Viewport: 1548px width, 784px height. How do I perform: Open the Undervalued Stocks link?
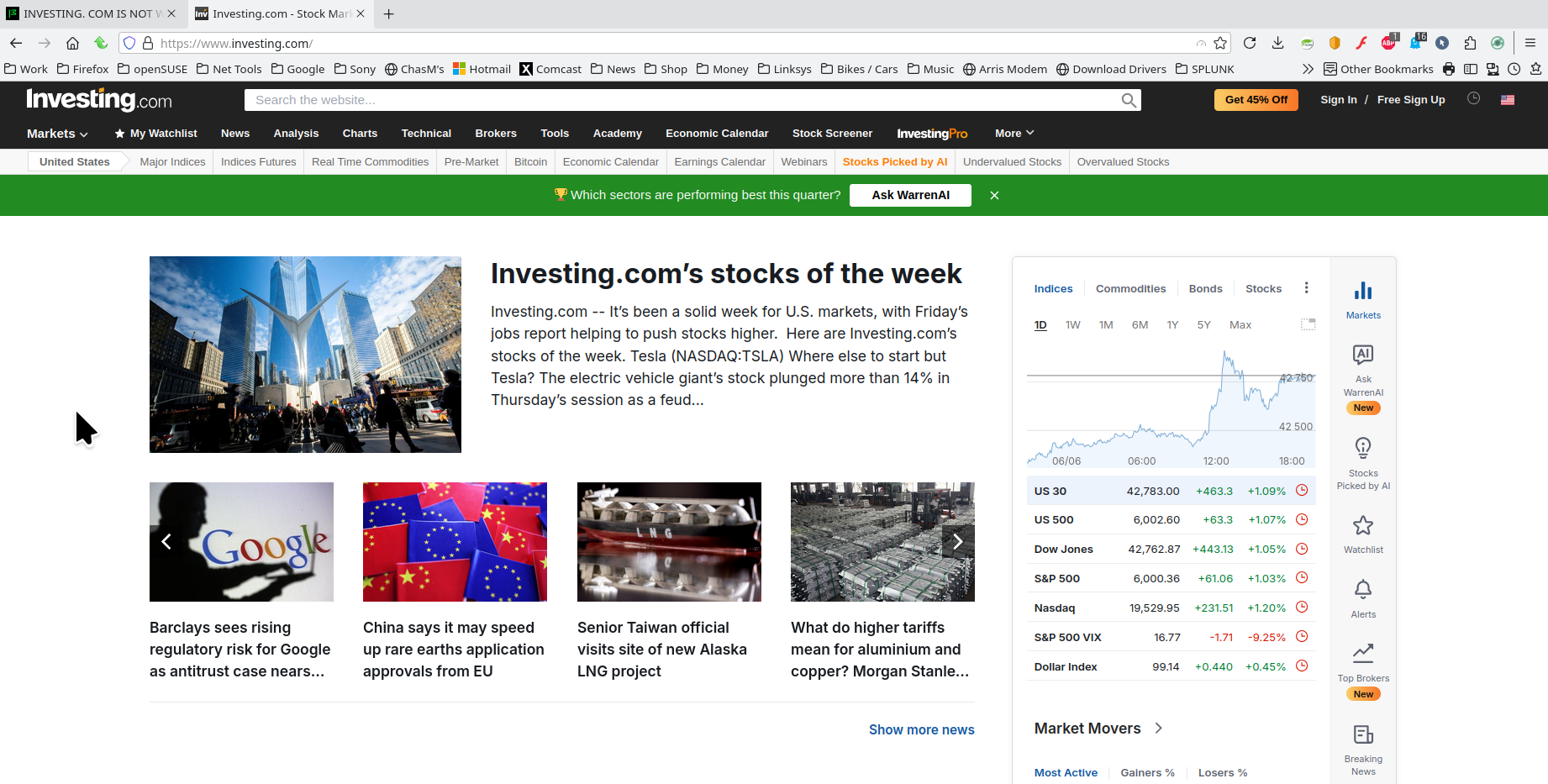(x=1012, y=161)
